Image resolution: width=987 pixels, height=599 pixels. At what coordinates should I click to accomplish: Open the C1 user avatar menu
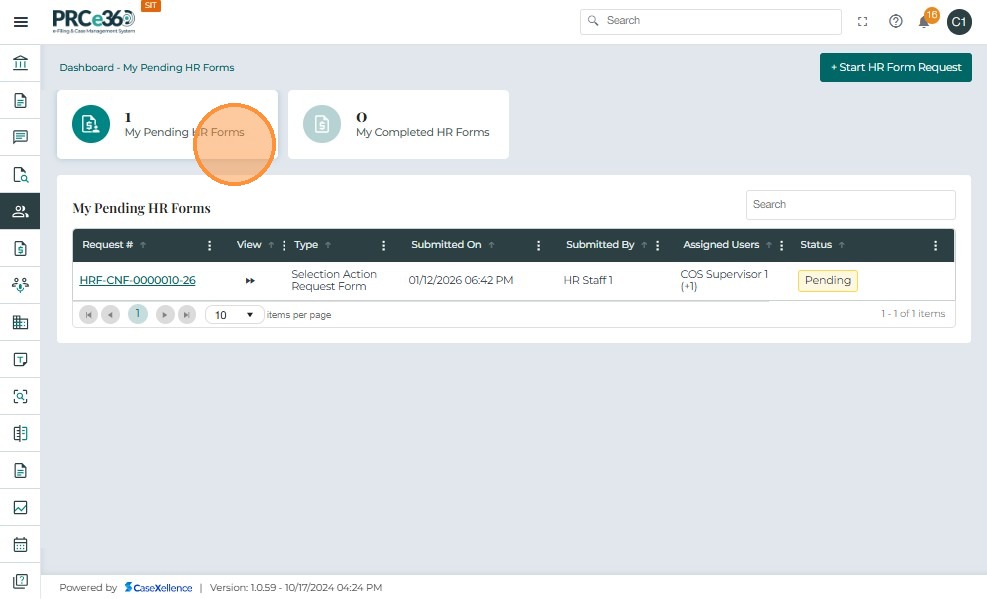coord(959,22)
